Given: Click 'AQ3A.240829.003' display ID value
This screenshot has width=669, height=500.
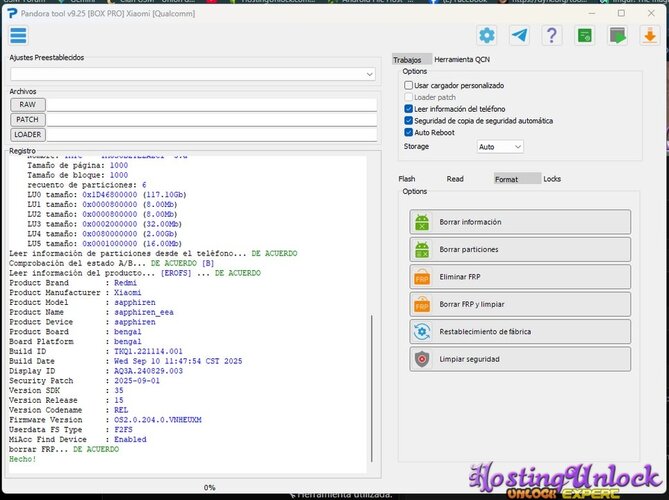Looking at the screenshot, I should pos(148,371).
